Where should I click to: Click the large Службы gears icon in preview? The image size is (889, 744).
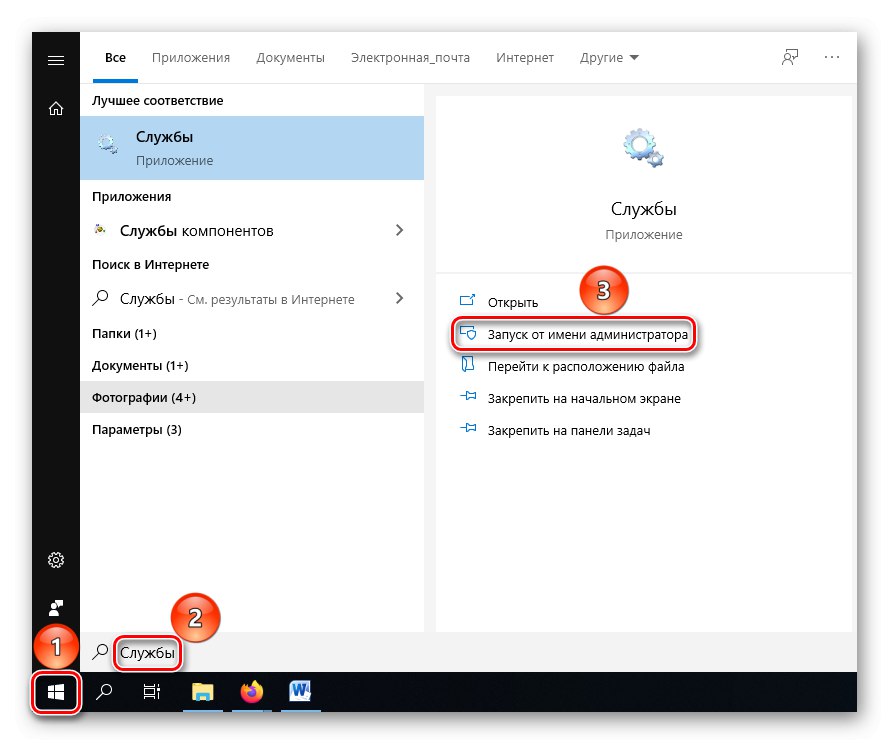643,147
